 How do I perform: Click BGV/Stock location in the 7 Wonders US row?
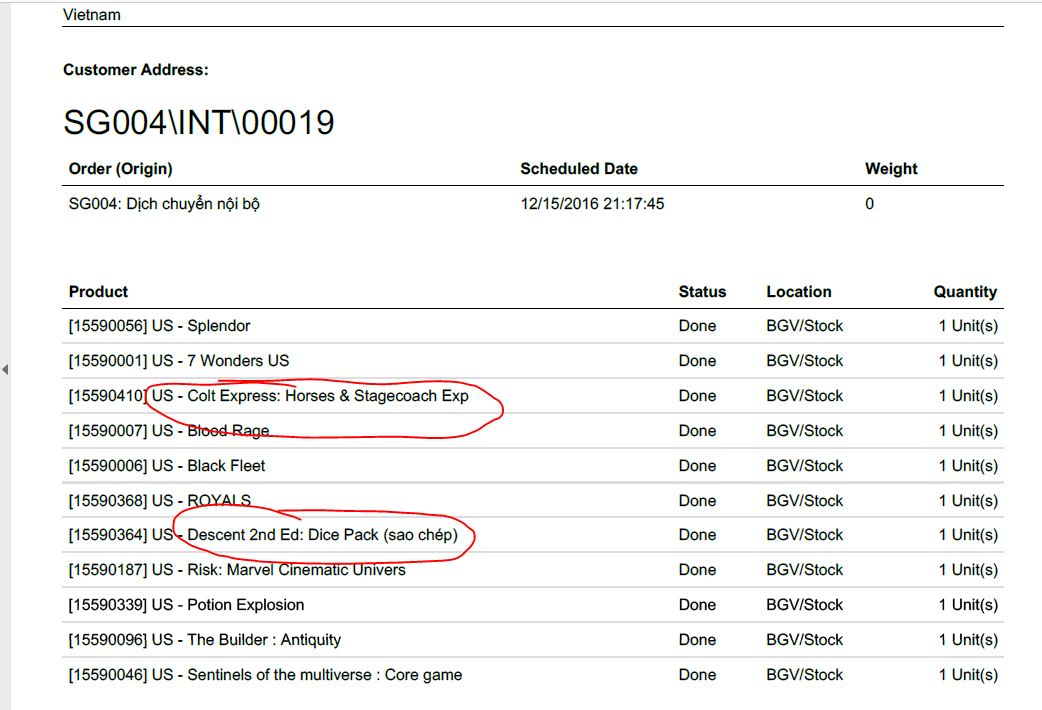click(x=804, y=361)
